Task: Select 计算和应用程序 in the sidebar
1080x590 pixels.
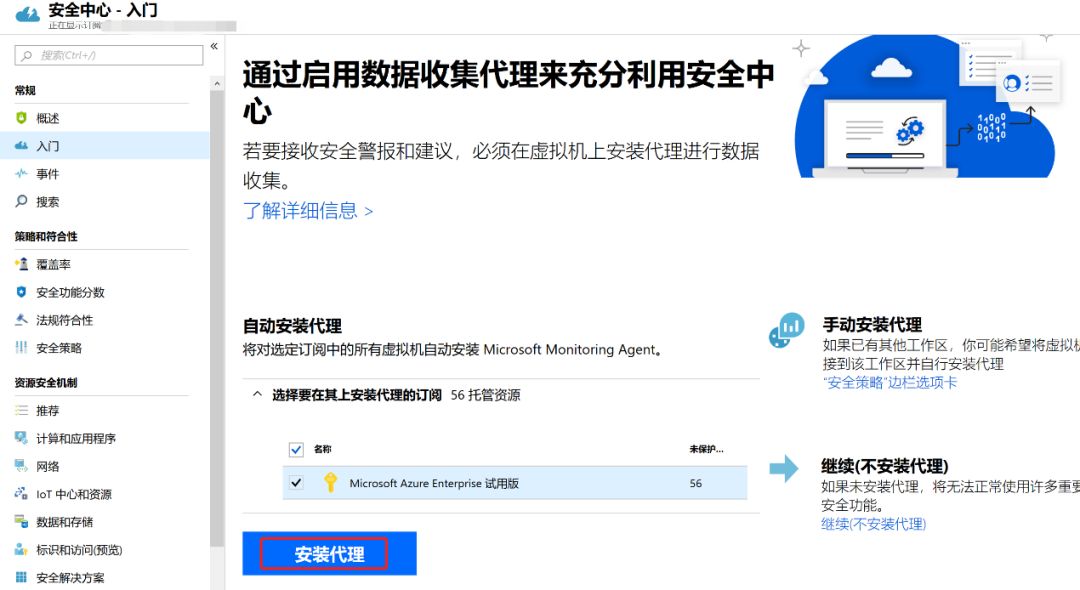Action: [76, 439]
